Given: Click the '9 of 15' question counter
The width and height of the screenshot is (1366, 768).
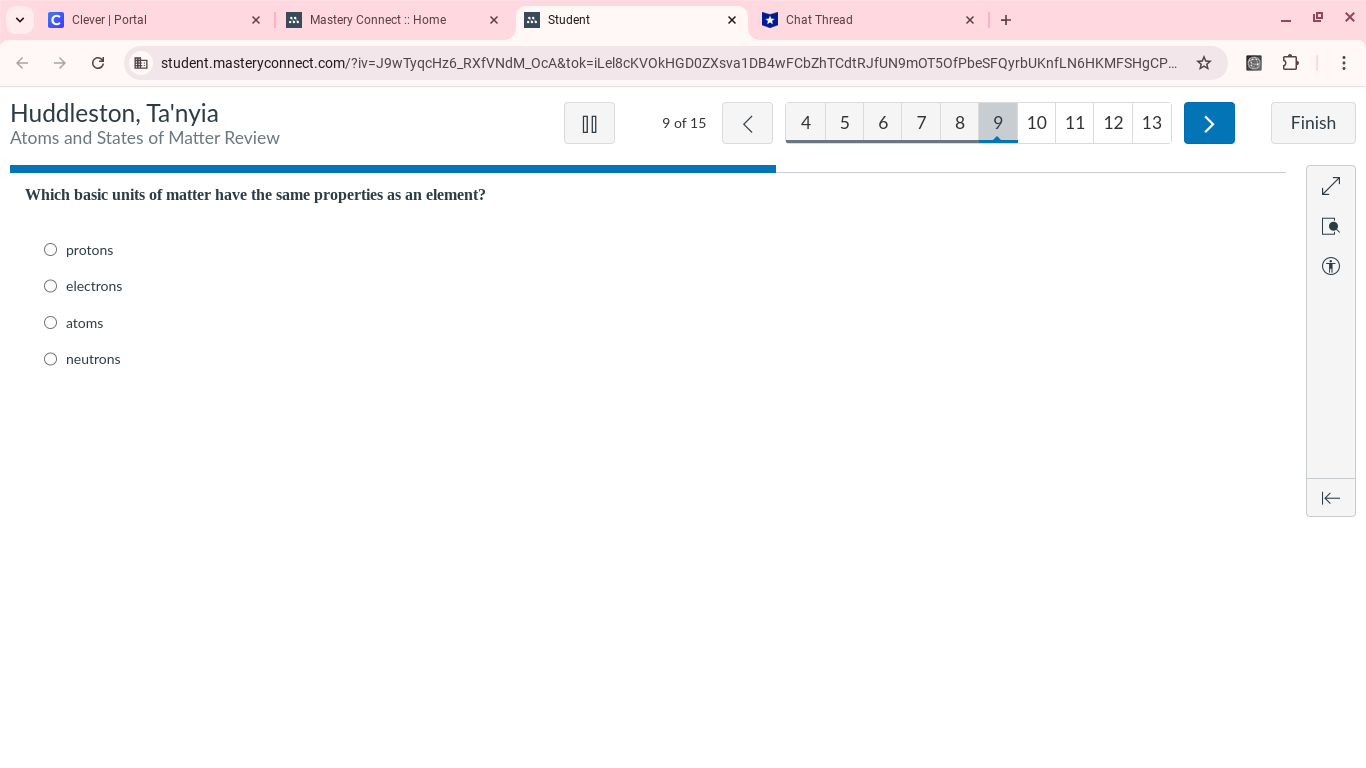Looking at the screenshot, I should 684,123.
